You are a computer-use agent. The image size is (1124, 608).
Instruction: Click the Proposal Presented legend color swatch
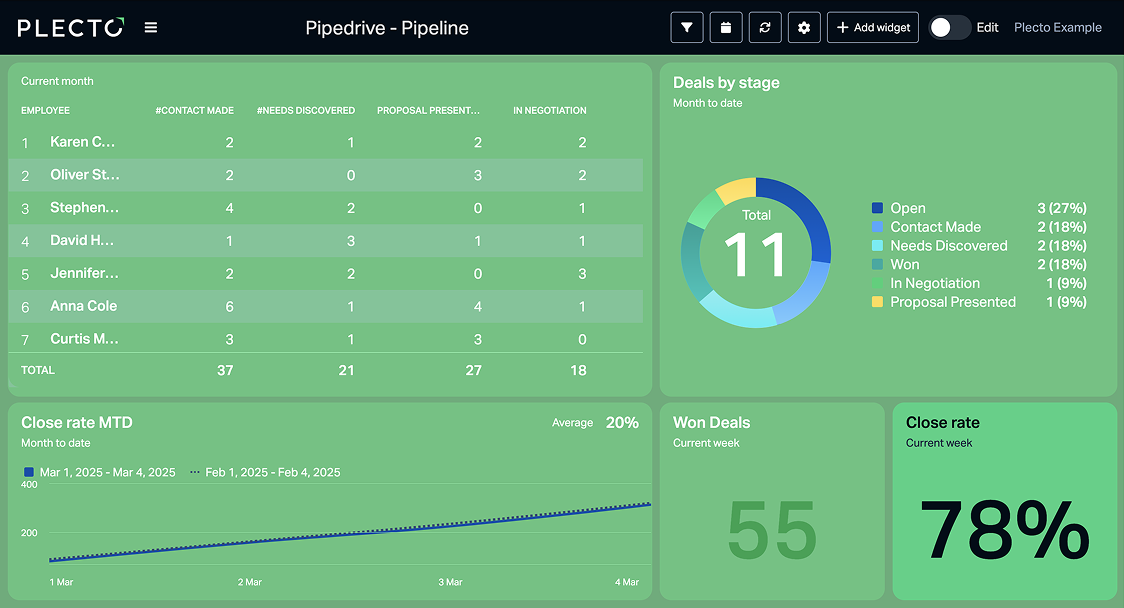click(x=877, y=302)
